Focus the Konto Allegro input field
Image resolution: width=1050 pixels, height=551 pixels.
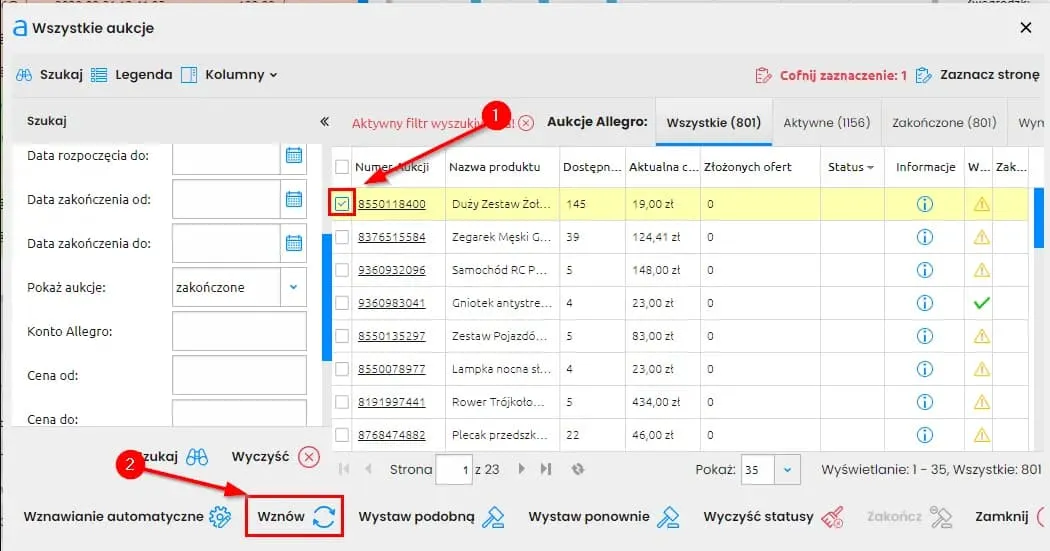[239, 331]
